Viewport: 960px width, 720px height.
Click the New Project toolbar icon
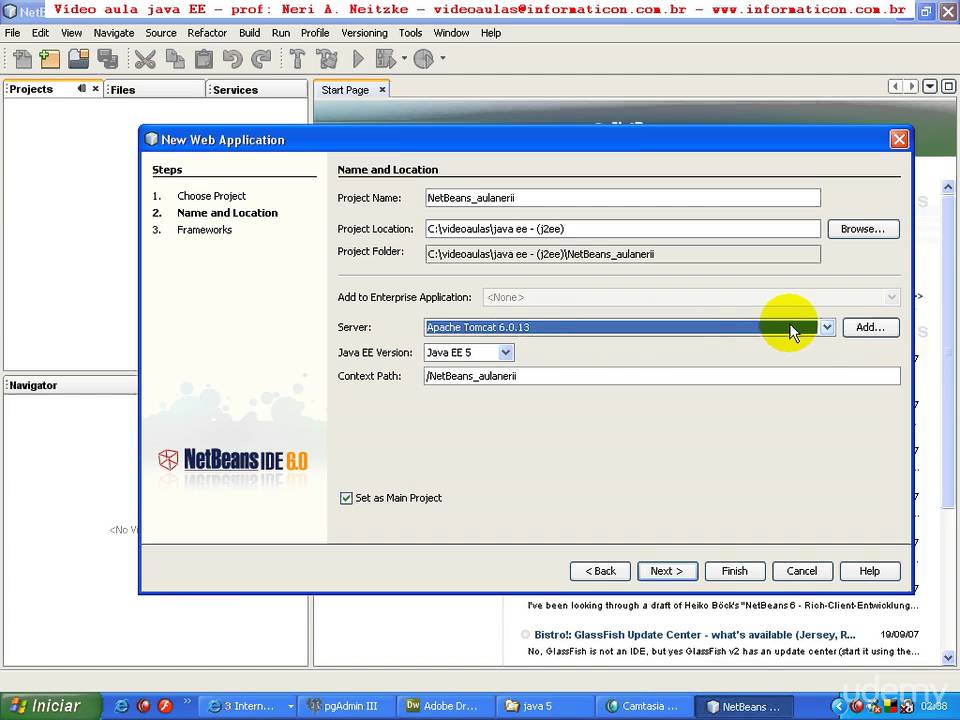coord(50,59)
